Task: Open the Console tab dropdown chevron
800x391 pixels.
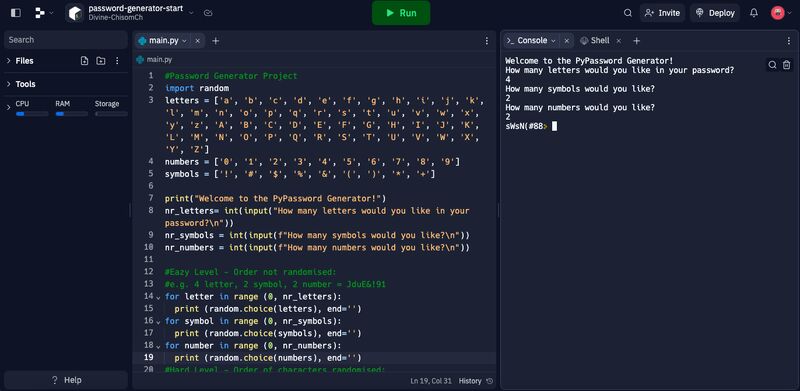Action: (554, 40)
